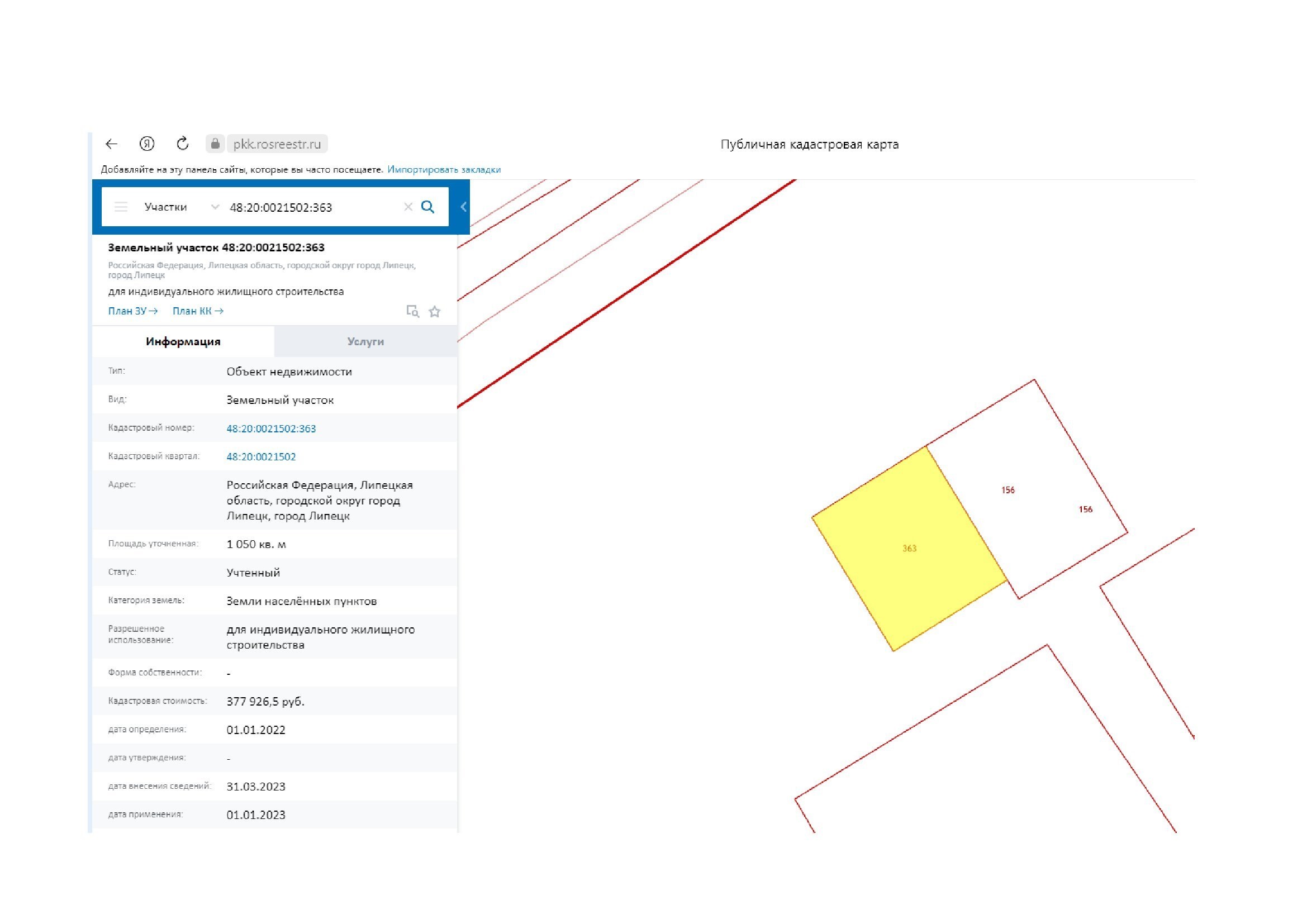Go back with the browser back arrow
Viewport: 1307px width, 924px height.
coord(112,144)
